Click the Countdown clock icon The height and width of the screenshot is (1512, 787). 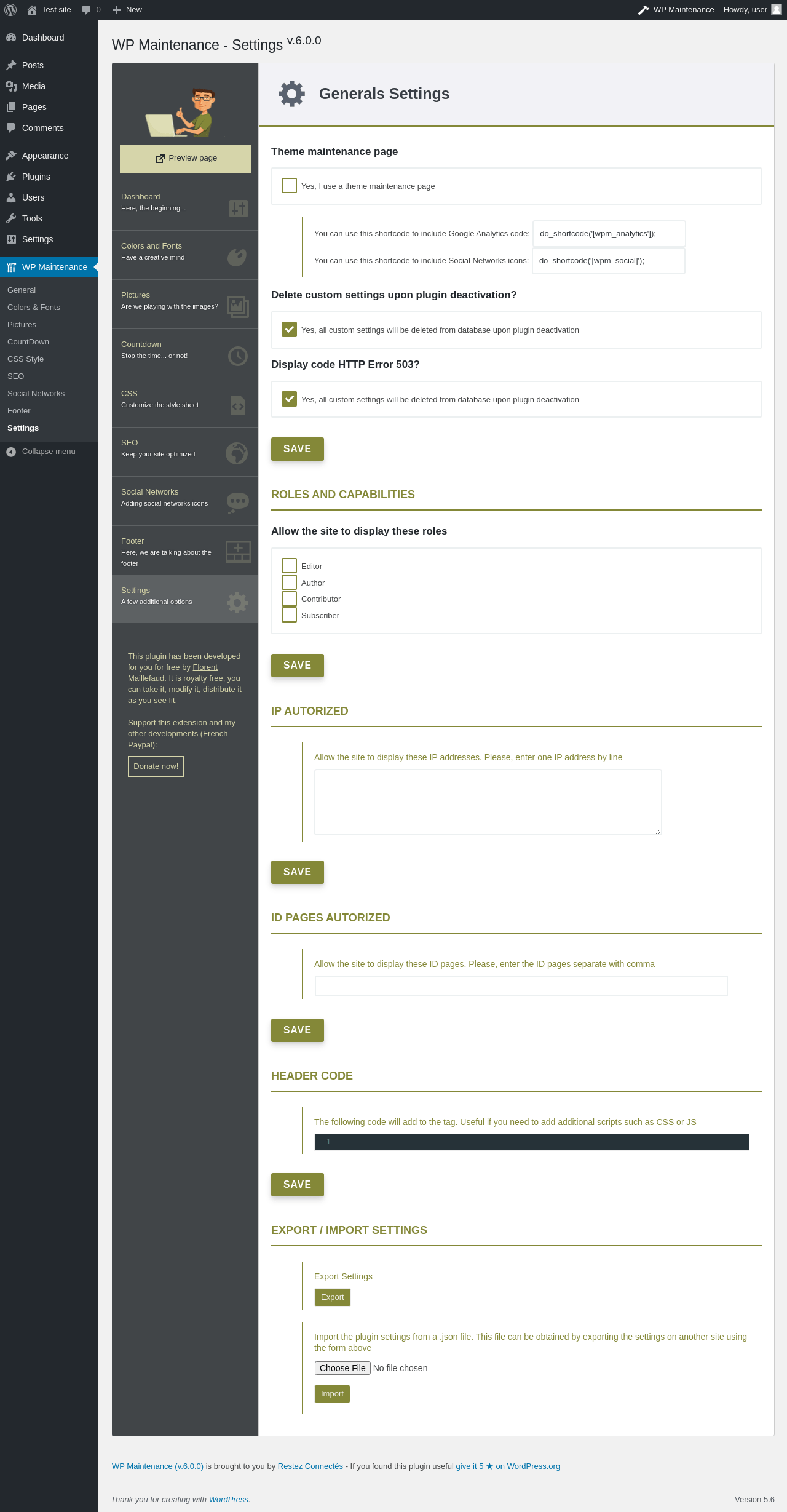tap(238, 356)
